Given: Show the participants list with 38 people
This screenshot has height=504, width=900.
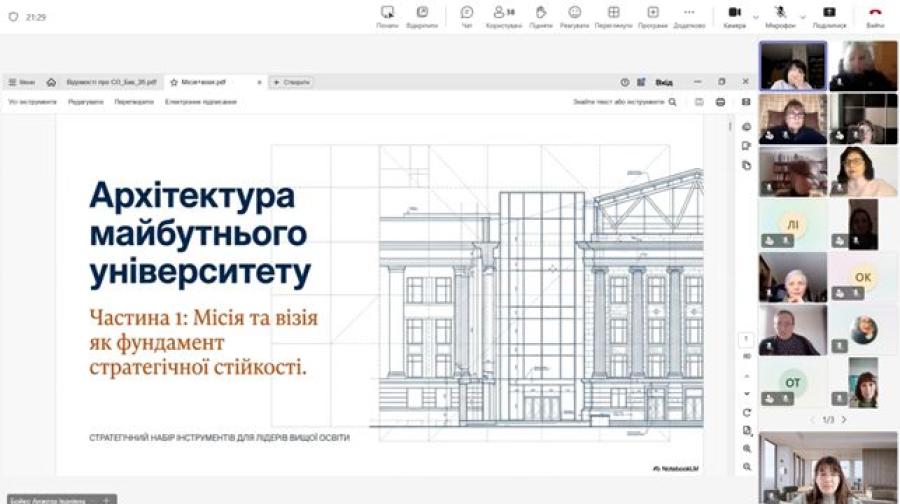Looking at the screenshot, I should [503, 17].
